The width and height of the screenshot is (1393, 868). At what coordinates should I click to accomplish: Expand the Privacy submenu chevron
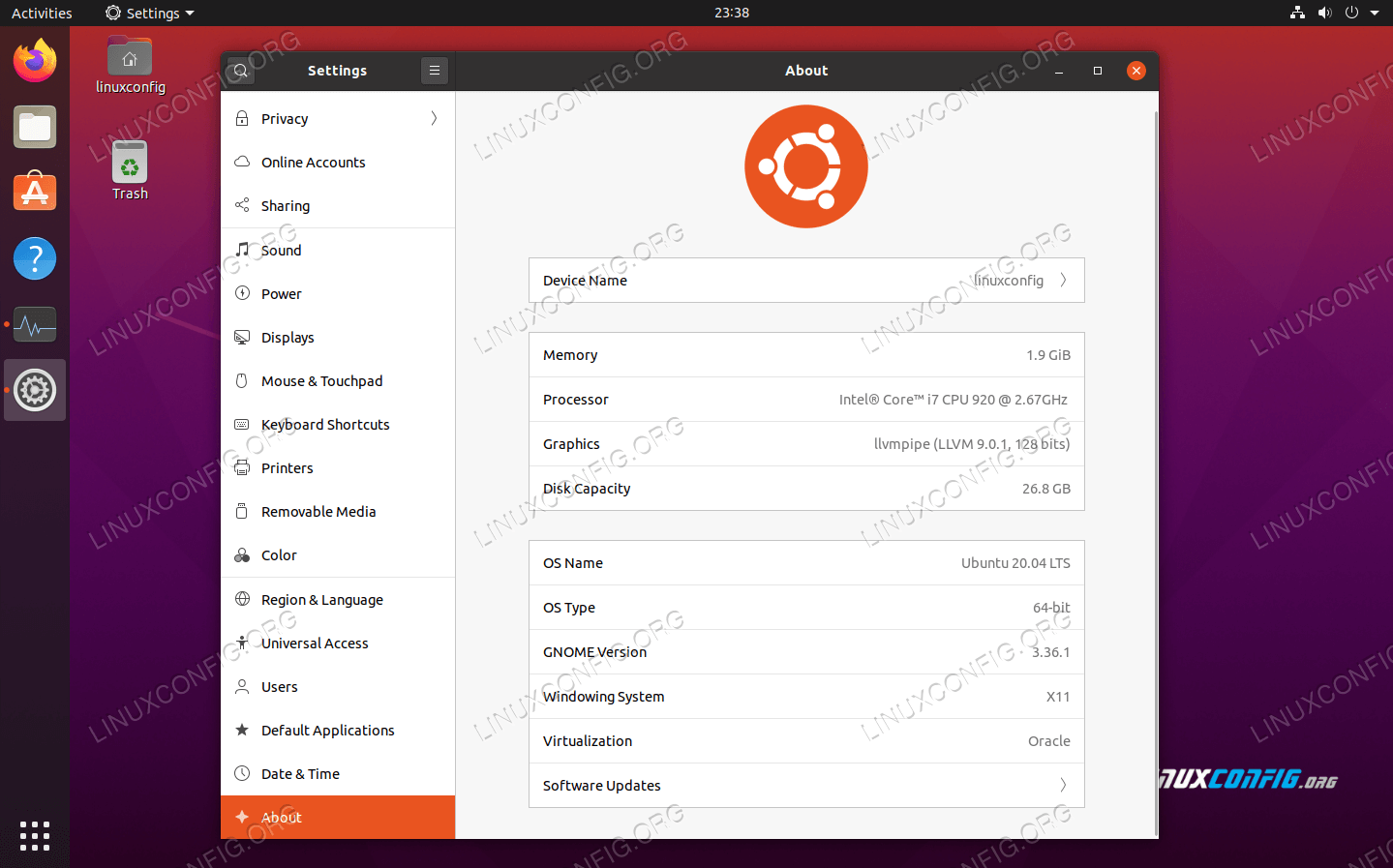coord(434,118)
